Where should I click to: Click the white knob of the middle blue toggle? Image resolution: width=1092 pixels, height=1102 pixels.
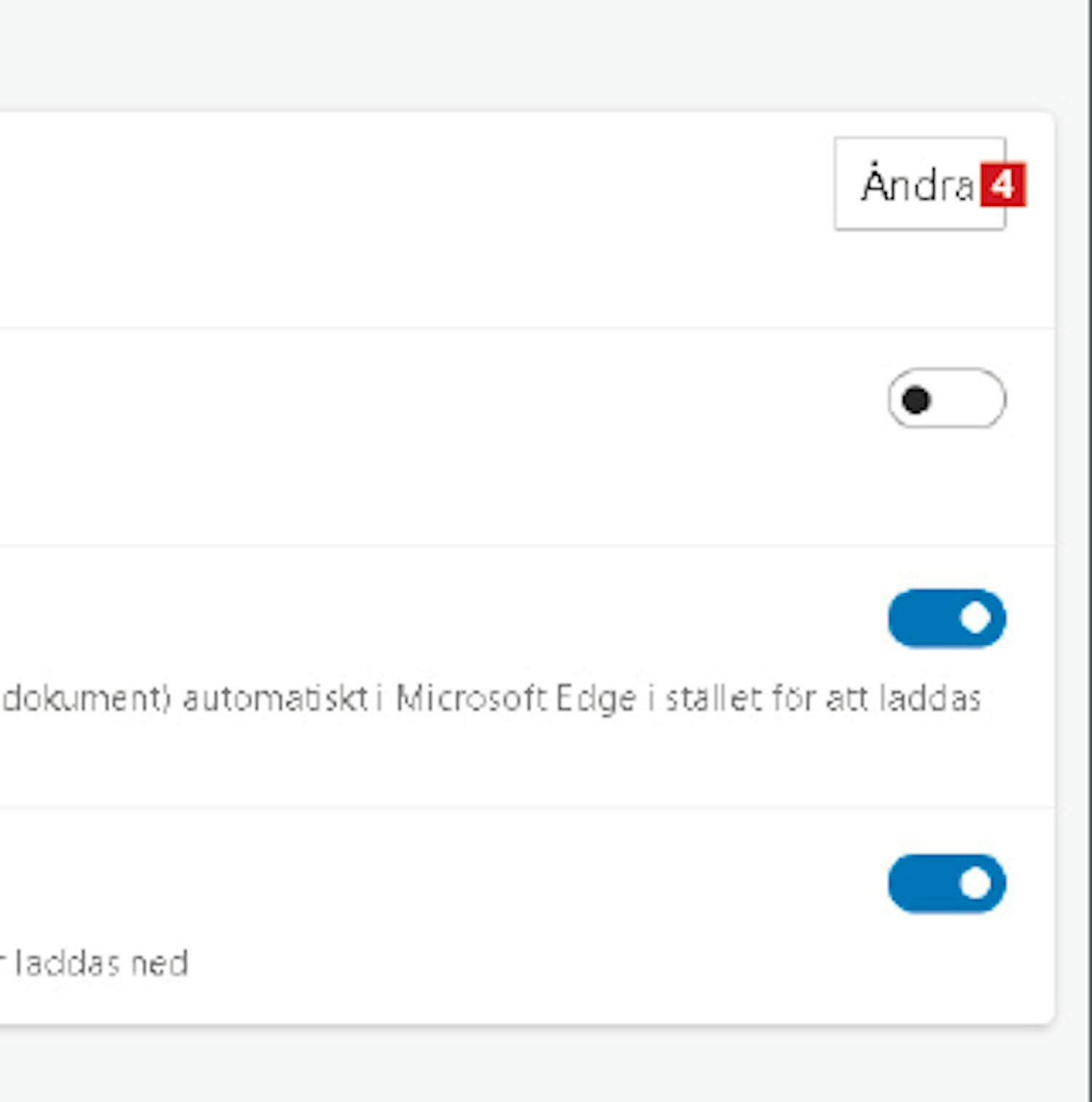(x=976, y=619)
